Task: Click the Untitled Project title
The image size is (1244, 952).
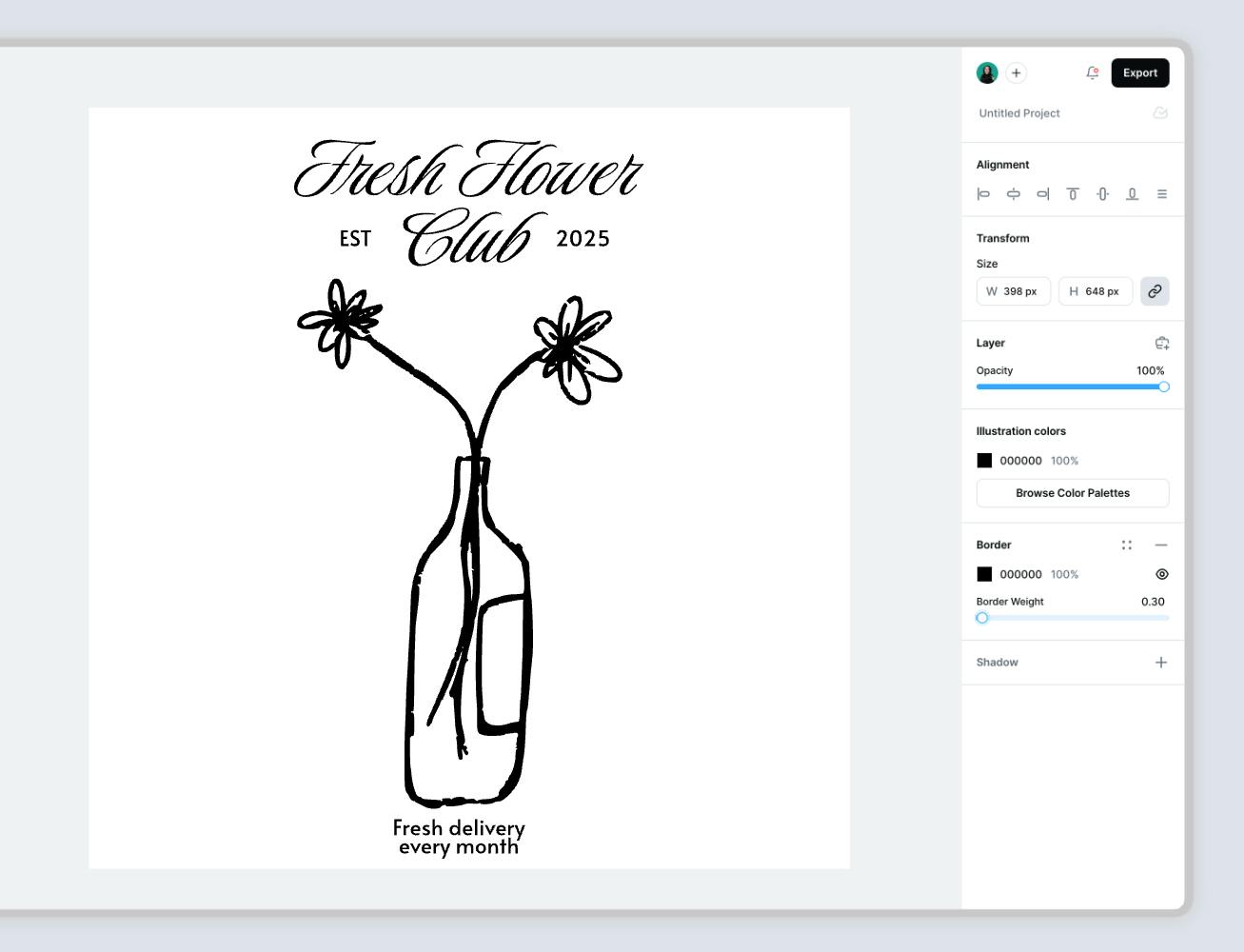Action: coord(1018,112)
